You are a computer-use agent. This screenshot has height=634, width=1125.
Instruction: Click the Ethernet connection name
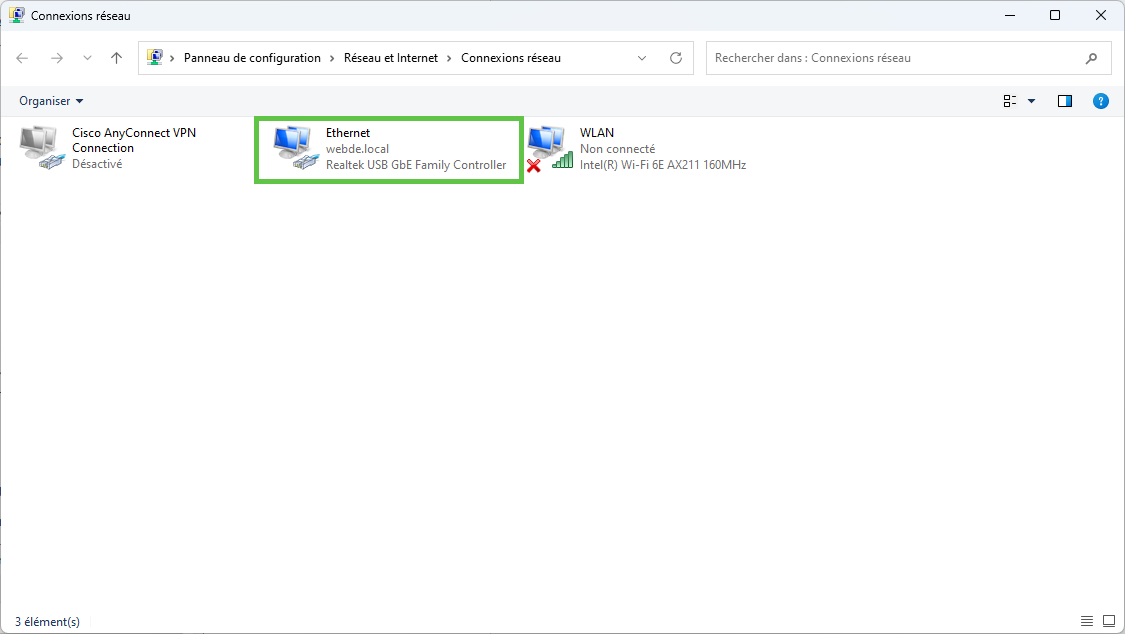coord(348,133)
